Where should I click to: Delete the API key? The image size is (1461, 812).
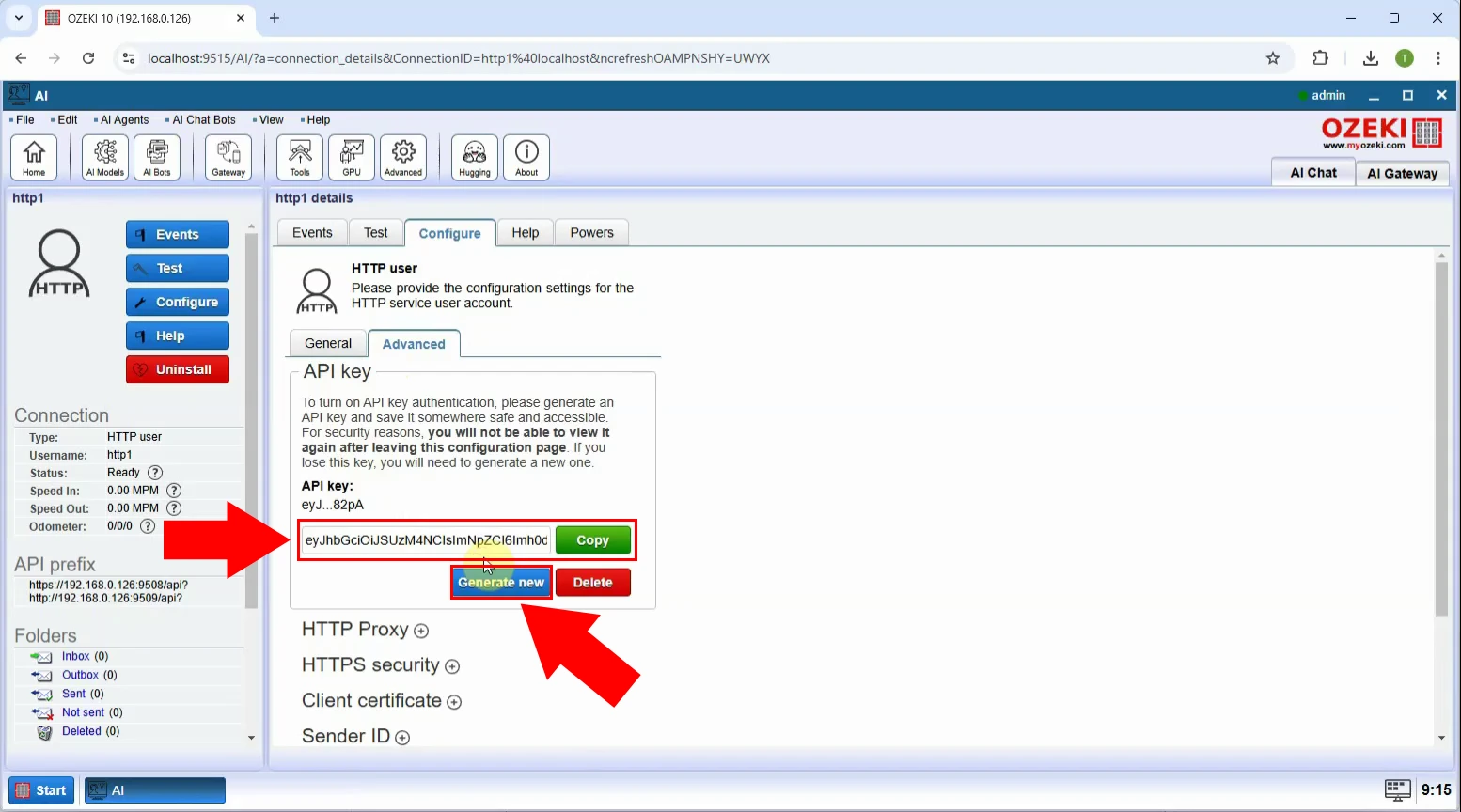(x=592, y=583)
